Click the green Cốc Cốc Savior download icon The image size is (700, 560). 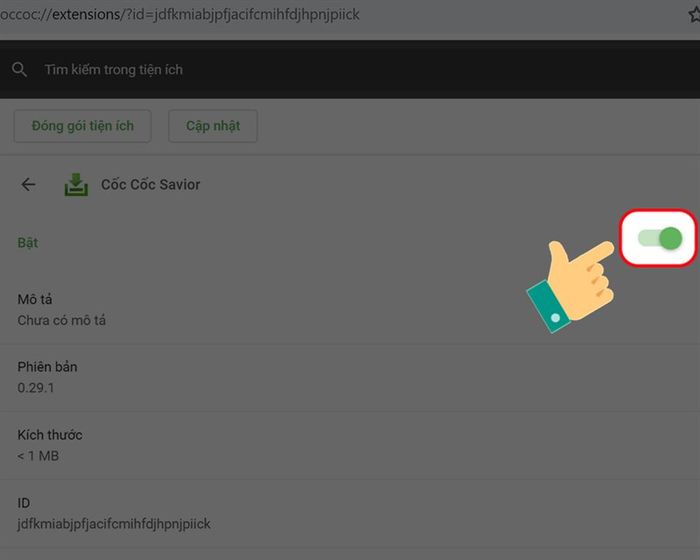(76, 184)
